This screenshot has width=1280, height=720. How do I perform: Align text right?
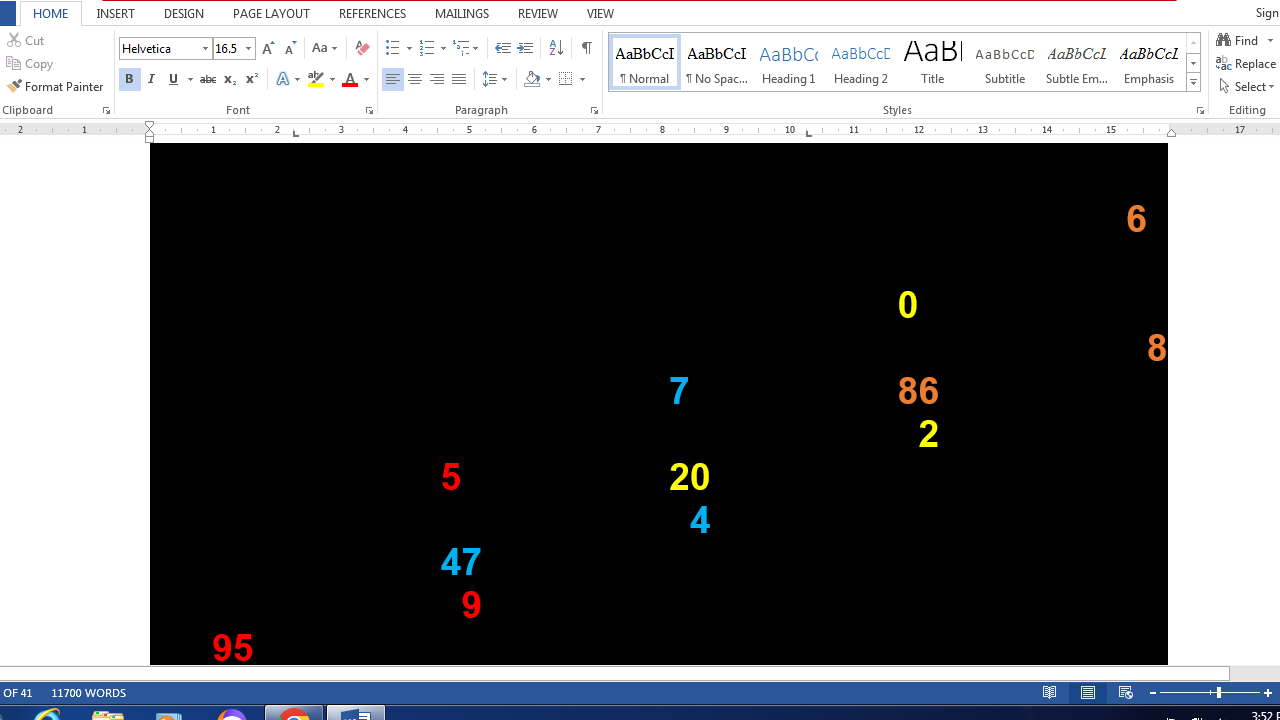coord(437,79)
